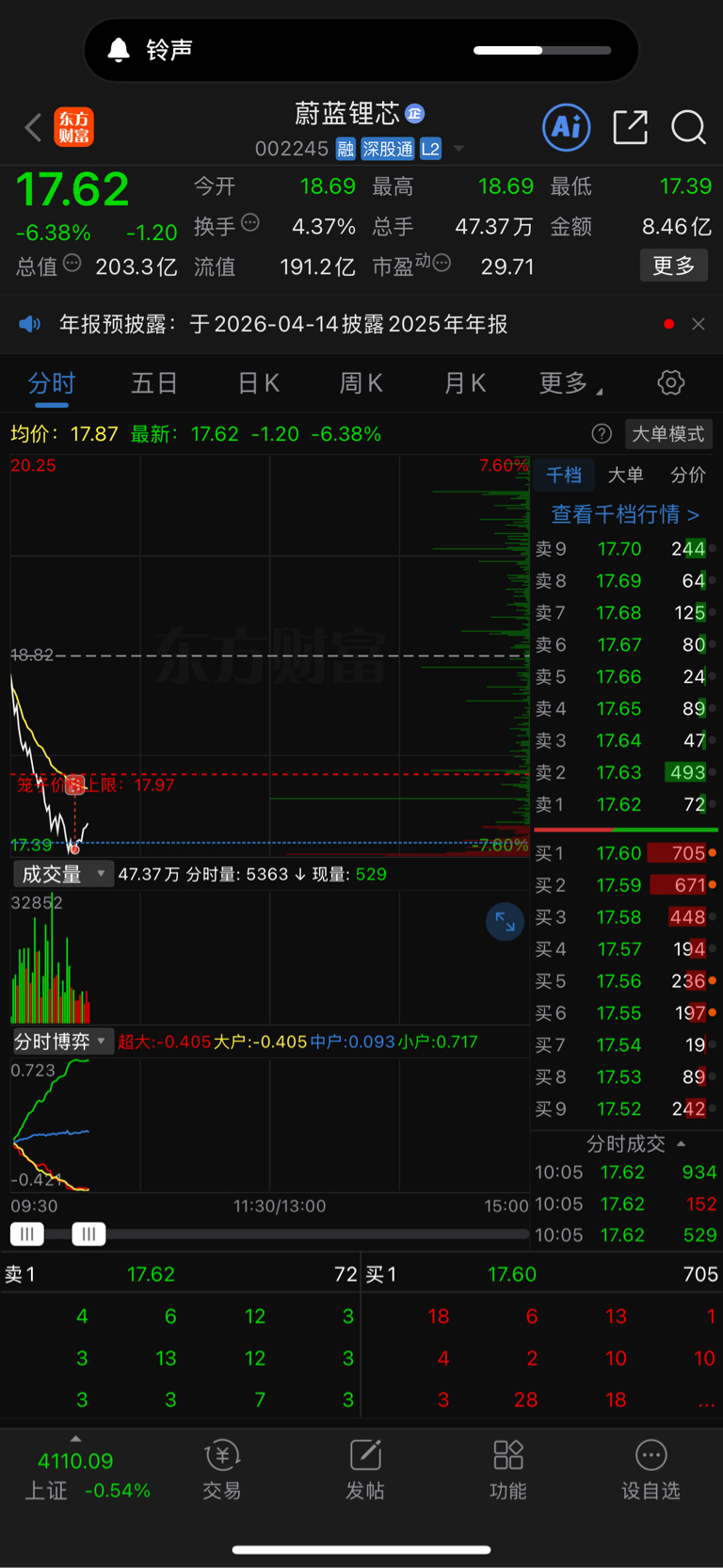
Task: Select the 大单 tab
Action: (x=626, y=475)
